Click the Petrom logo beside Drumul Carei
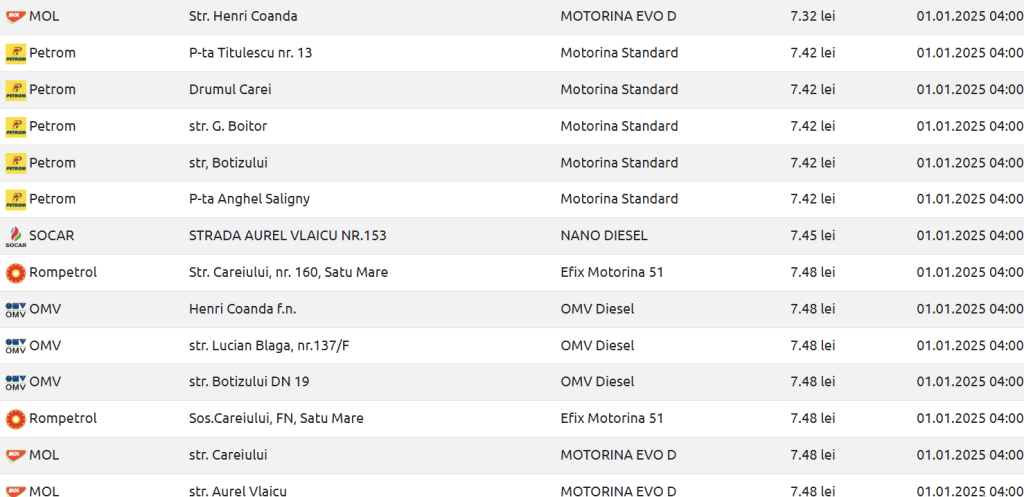Screen dimensions: 1024x497 pos(16,90)
